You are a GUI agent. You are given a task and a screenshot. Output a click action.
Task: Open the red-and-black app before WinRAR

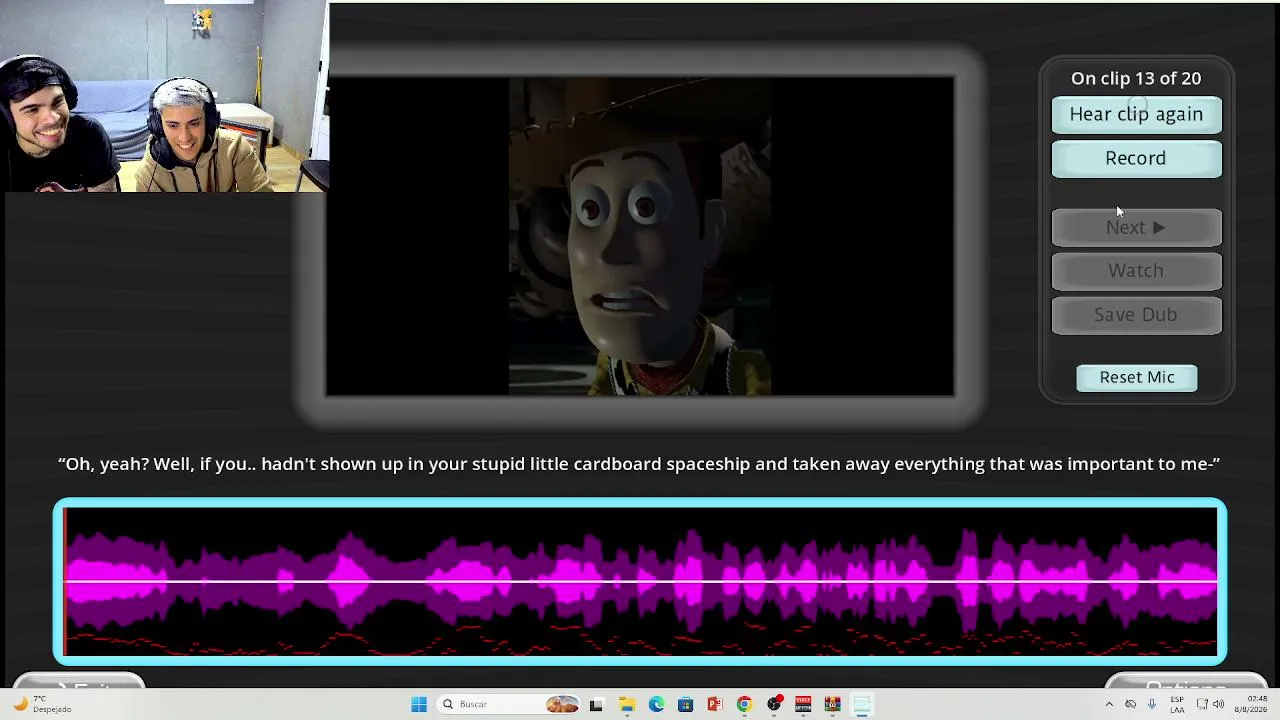click(803, 705)
